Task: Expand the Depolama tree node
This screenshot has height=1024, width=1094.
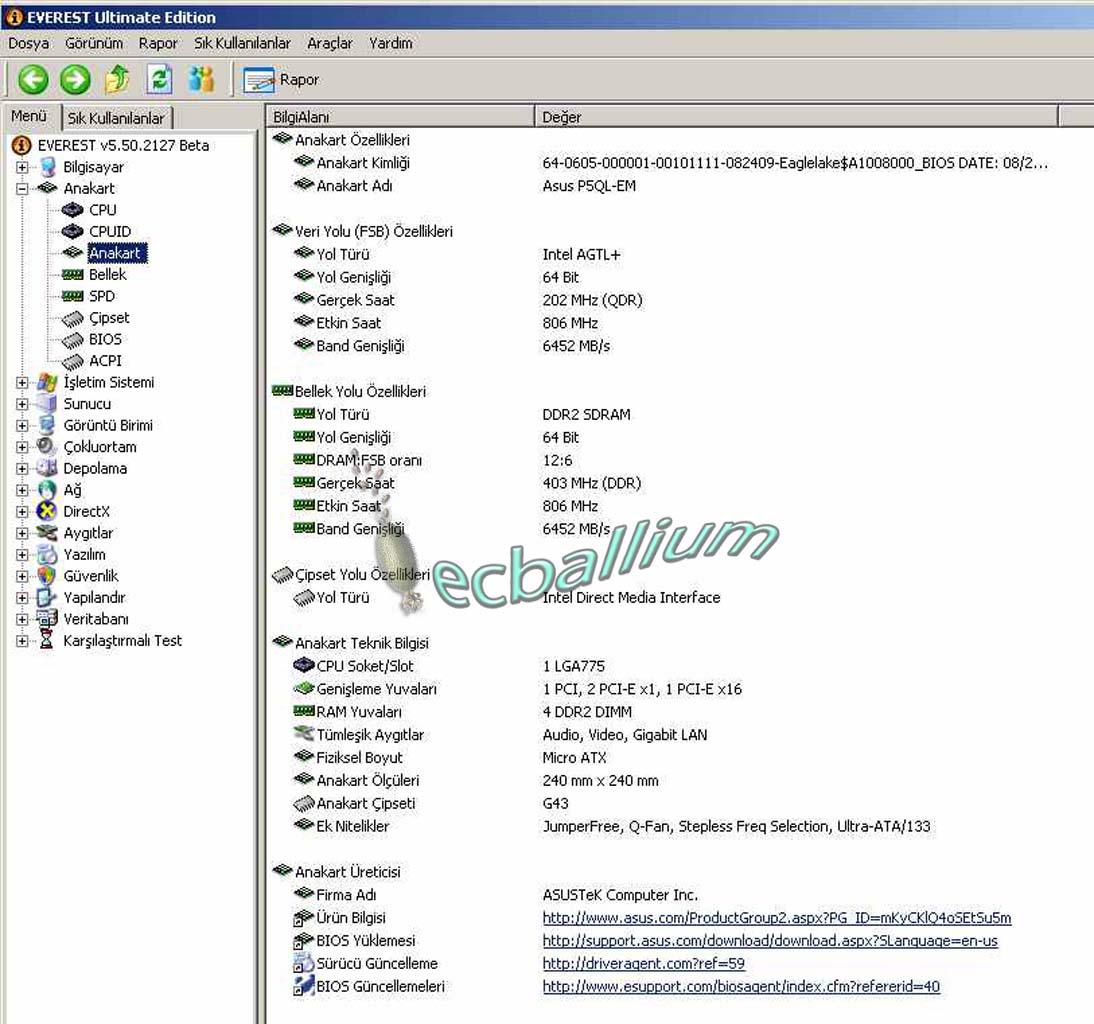Action: pyautogui.click(x=22, y=469)
